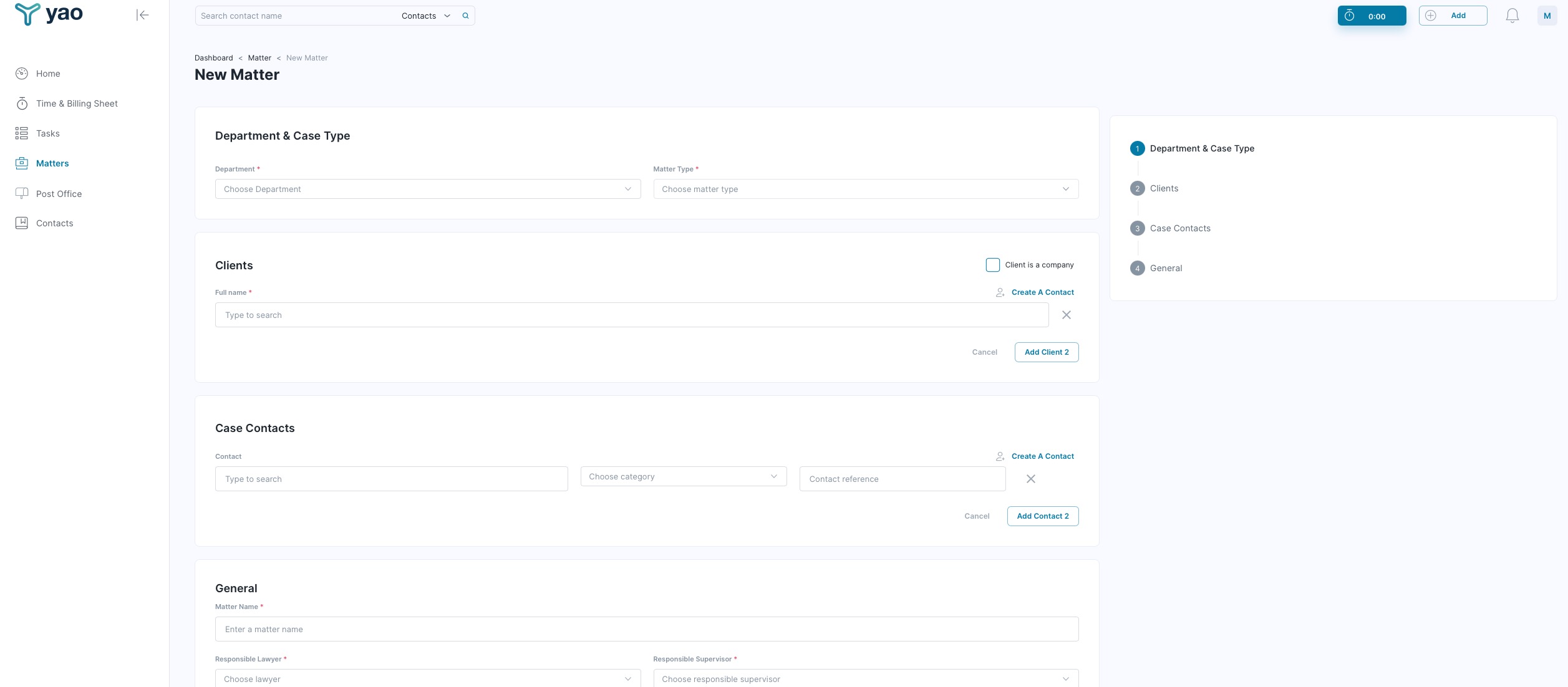Click Department & Case Type step label
The image size is (1568, 687).
(1202, 148)
